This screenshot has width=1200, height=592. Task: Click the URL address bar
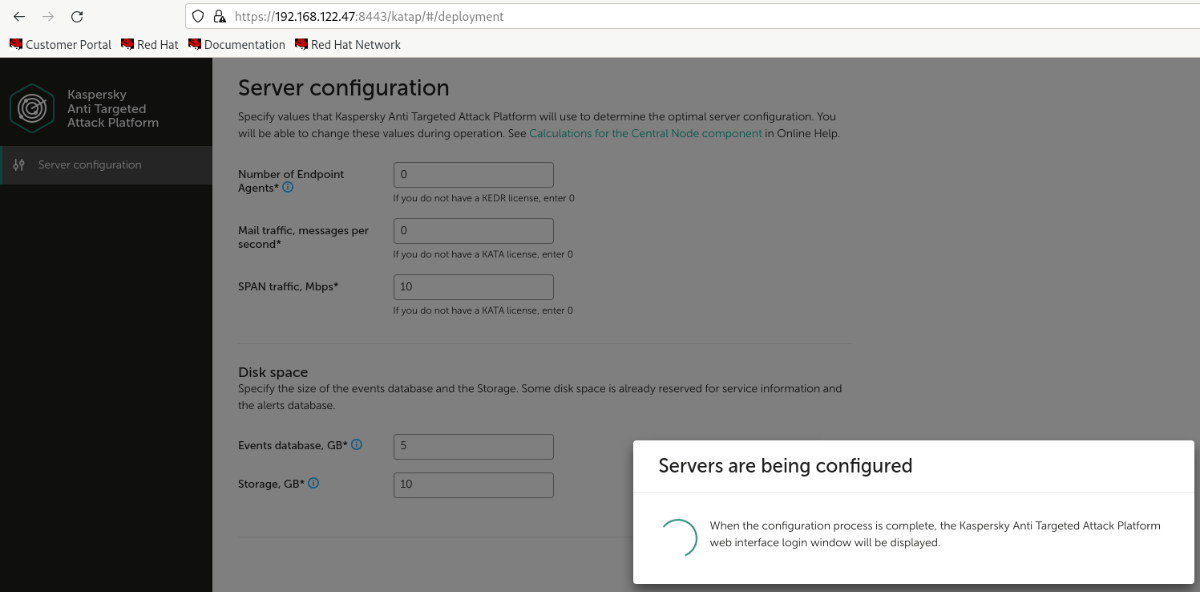692,17
